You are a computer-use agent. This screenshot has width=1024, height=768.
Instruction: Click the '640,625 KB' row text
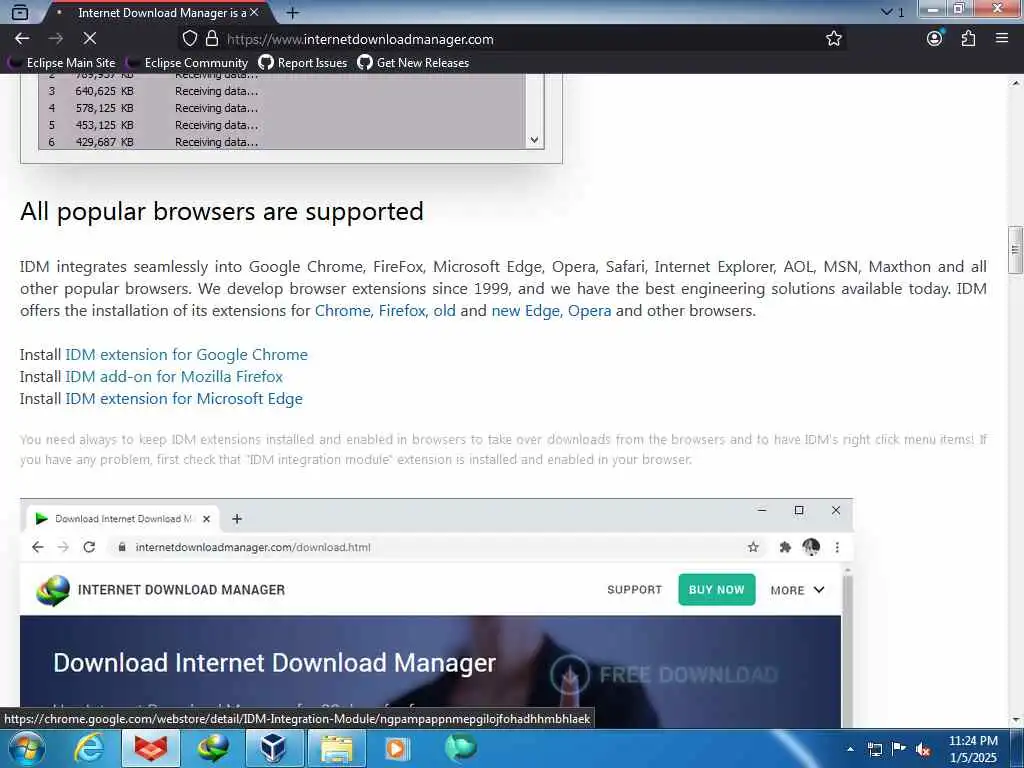pyautogui.click(x=104, y=91)
